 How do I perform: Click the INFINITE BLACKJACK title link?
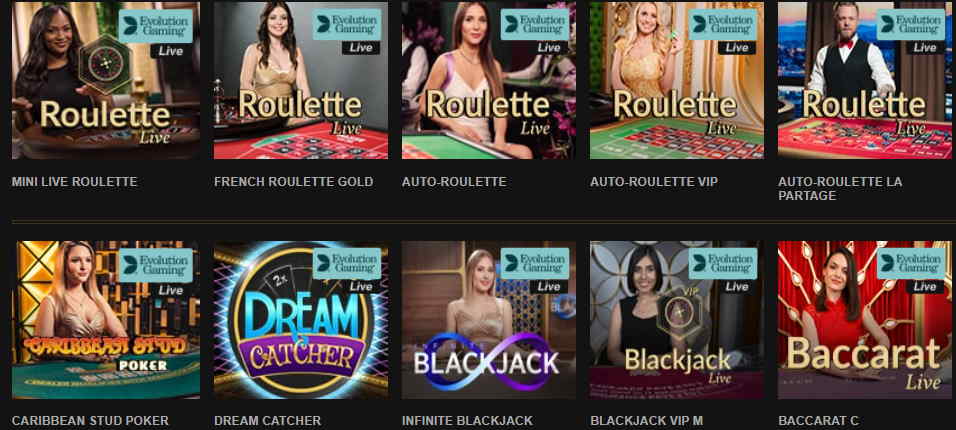[x=468, y=421]
